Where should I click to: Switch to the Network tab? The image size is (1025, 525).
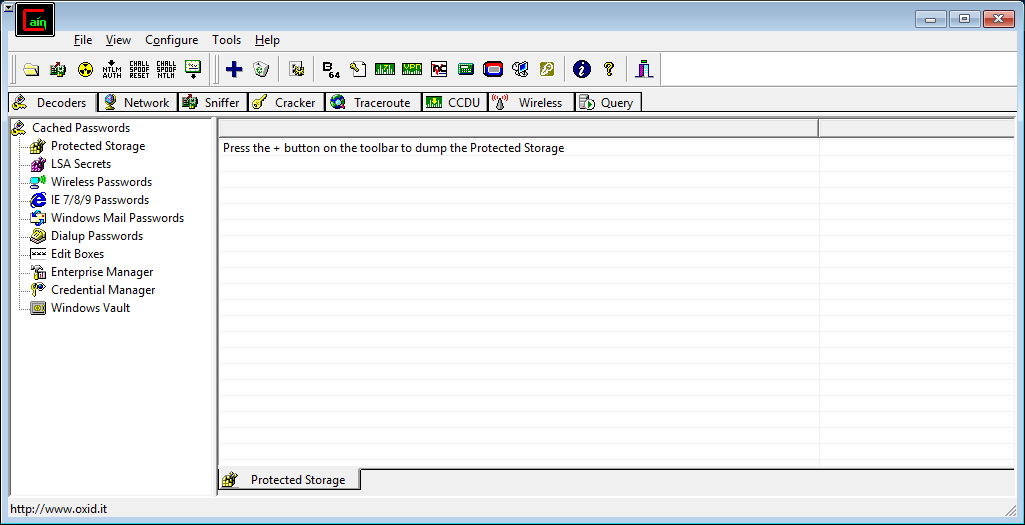pos(138,103)
